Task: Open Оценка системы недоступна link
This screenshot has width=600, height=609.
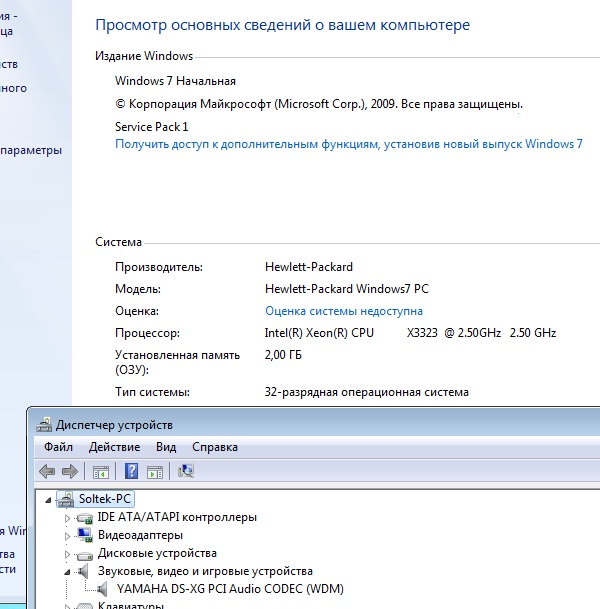Action: 344,311
